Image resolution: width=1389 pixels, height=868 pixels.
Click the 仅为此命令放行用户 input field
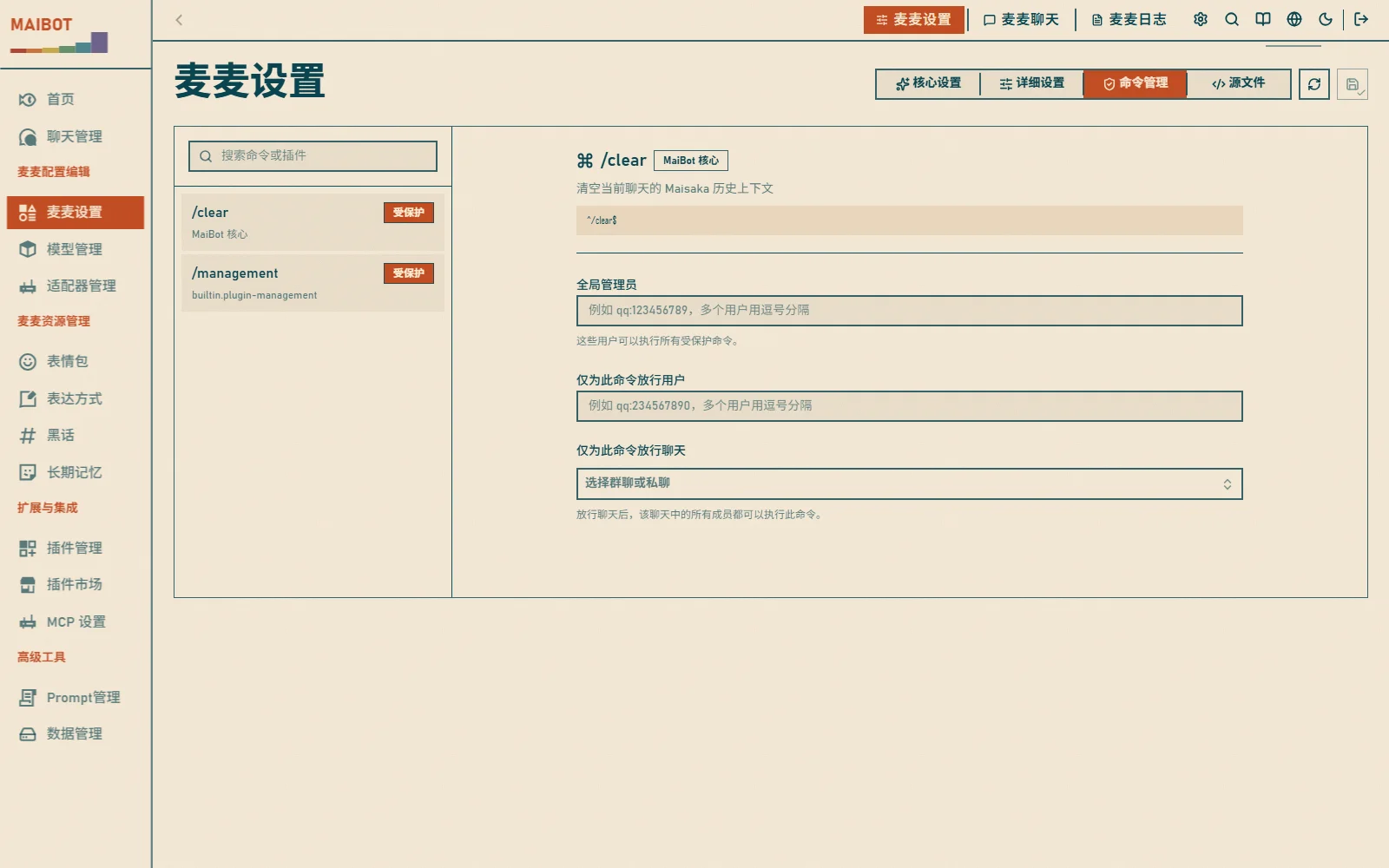(x=909, y=406)
